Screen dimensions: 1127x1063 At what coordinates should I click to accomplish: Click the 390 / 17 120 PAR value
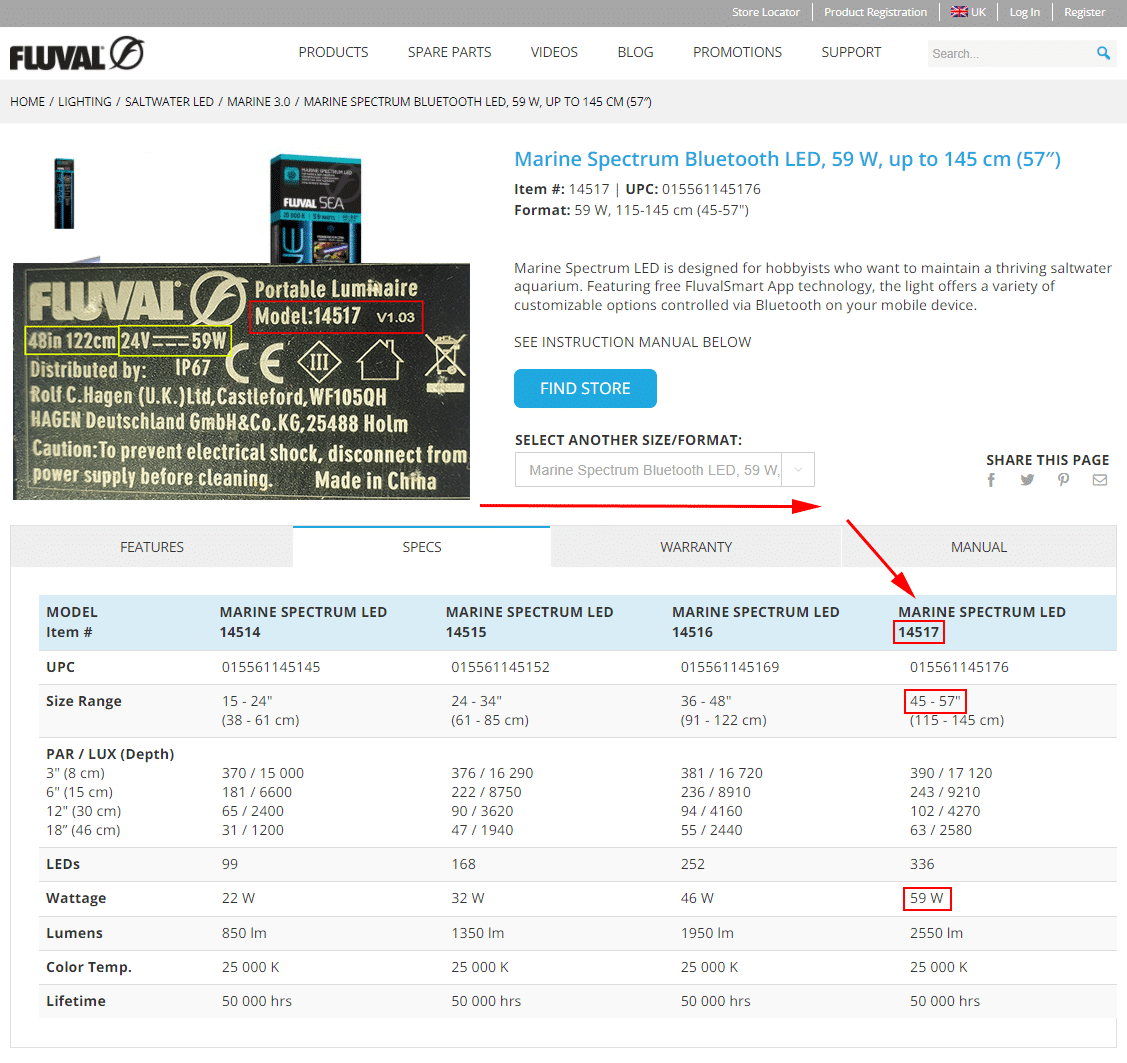point(951,773)
